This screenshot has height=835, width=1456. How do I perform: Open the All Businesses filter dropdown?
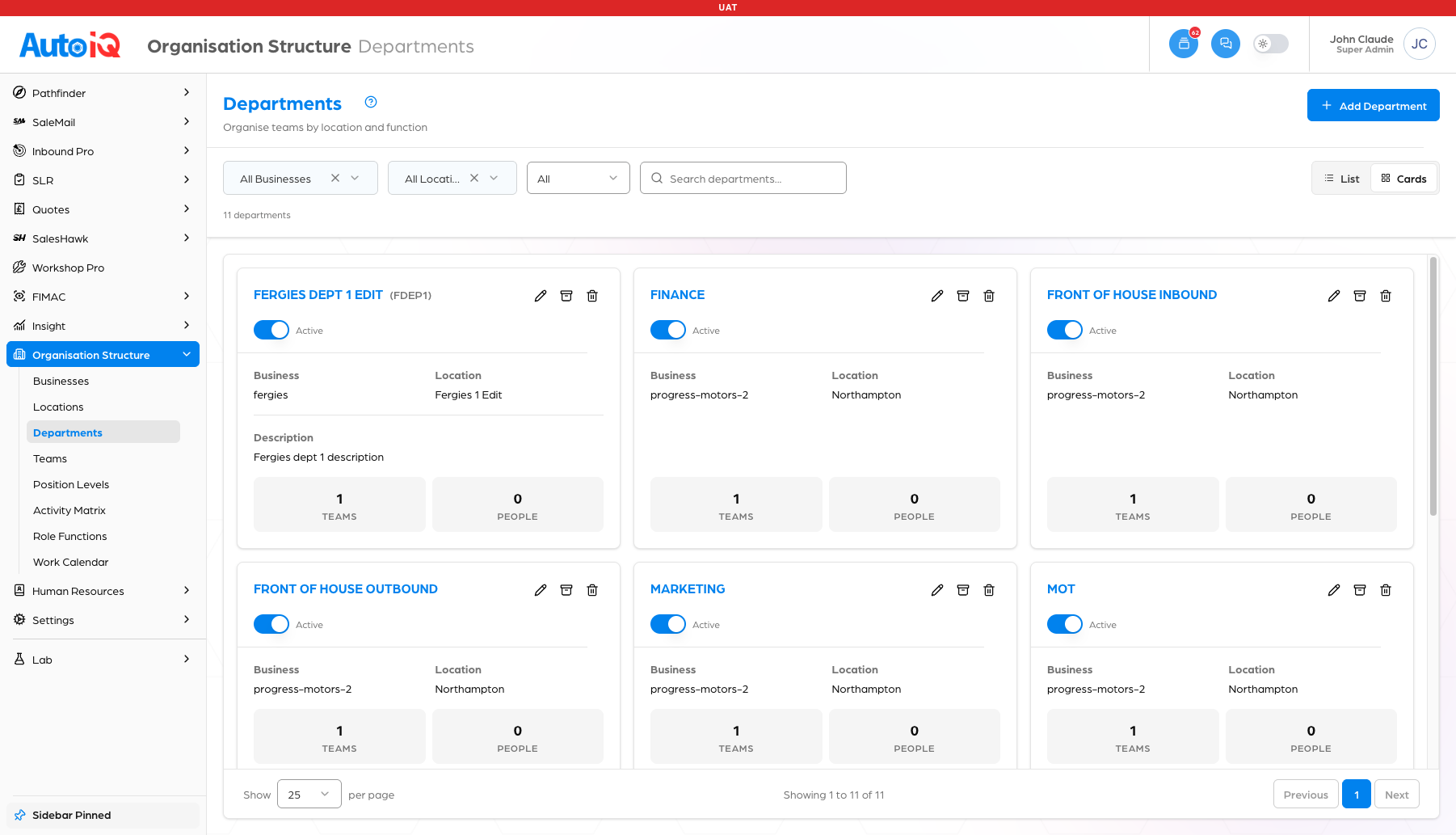coord(301,178)
